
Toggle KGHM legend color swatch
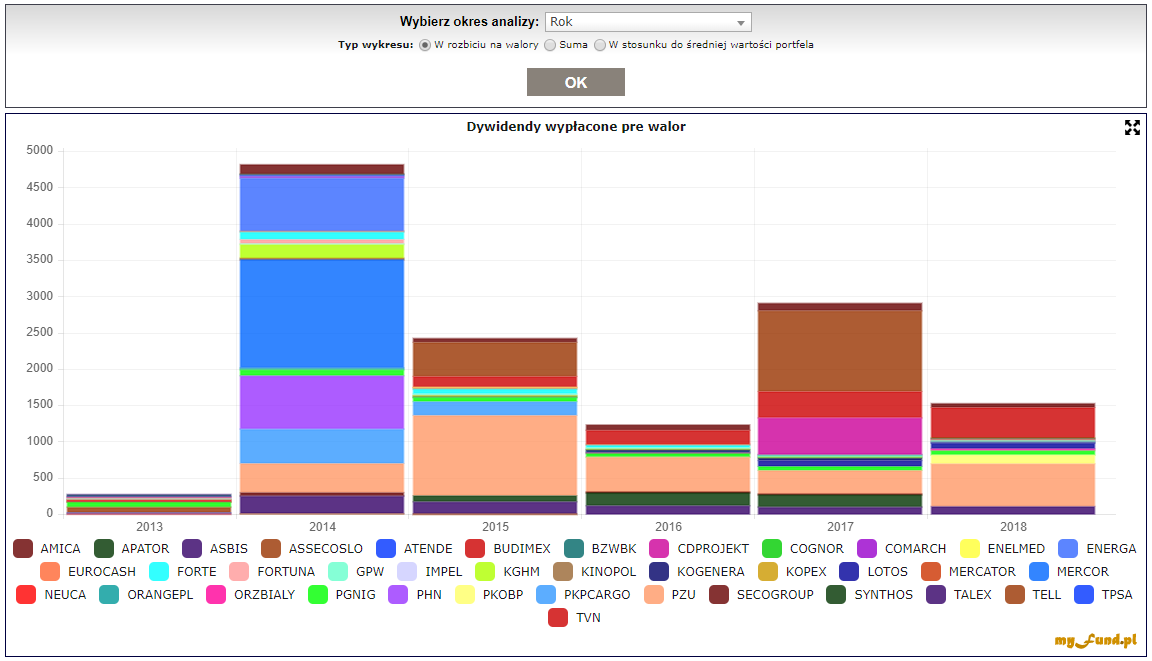(x=485, y=571)
